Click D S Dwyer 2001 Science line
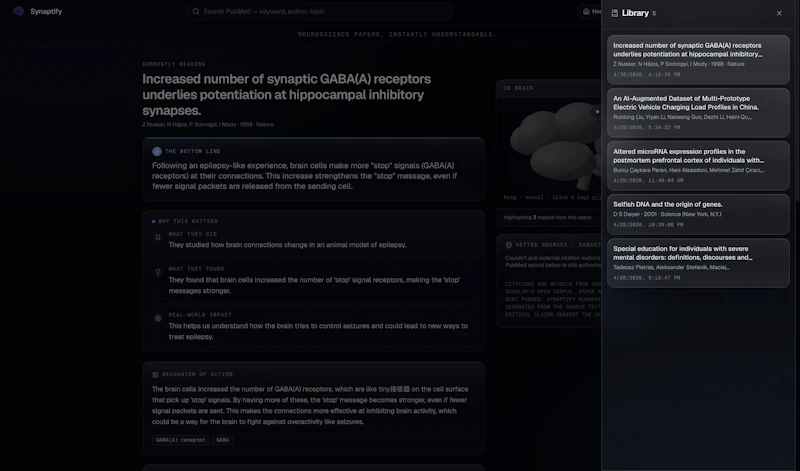This screenshot has height=471, width=800. click(x=667, y=214)
